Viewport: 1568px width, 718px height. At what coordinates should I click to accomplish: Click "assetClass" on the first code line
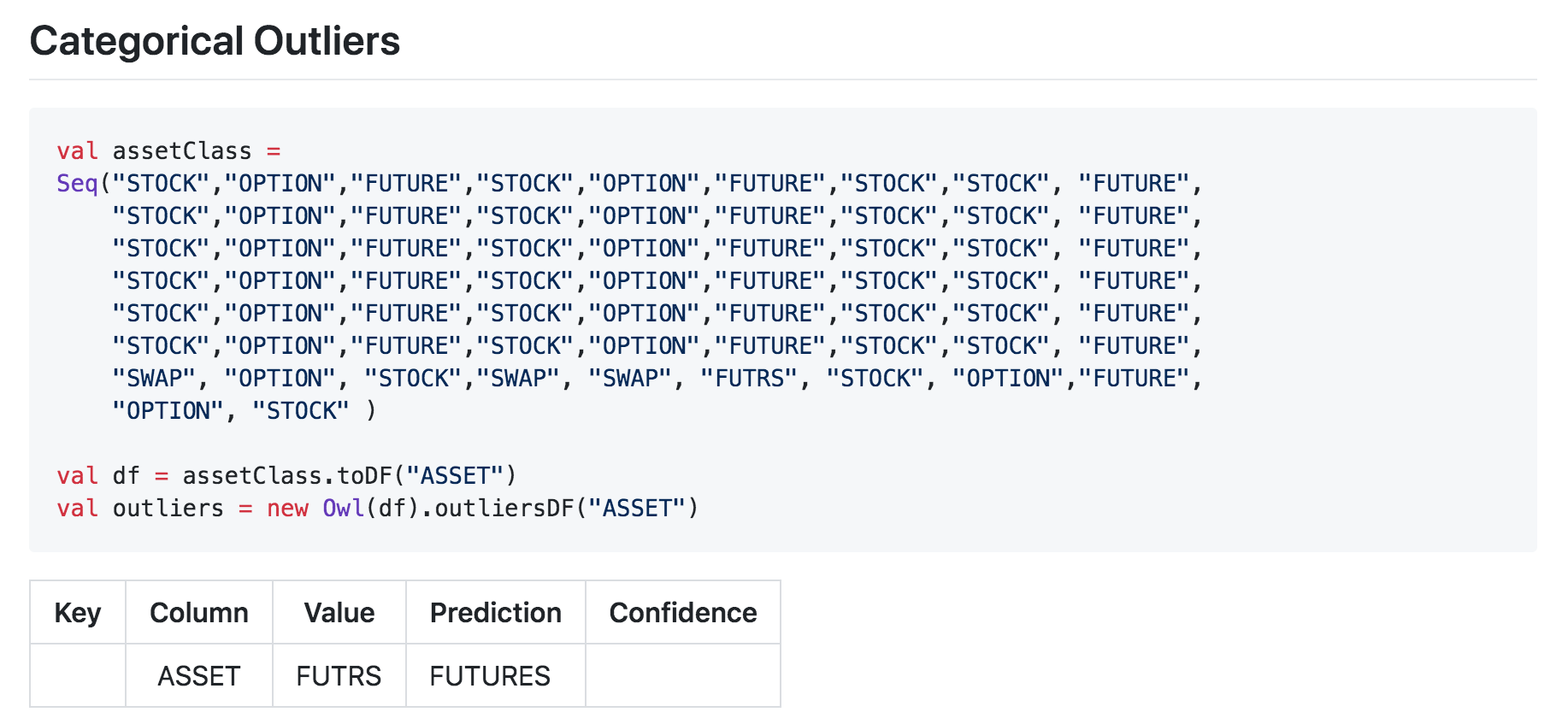pyautogui.click(x=182, y=151)
